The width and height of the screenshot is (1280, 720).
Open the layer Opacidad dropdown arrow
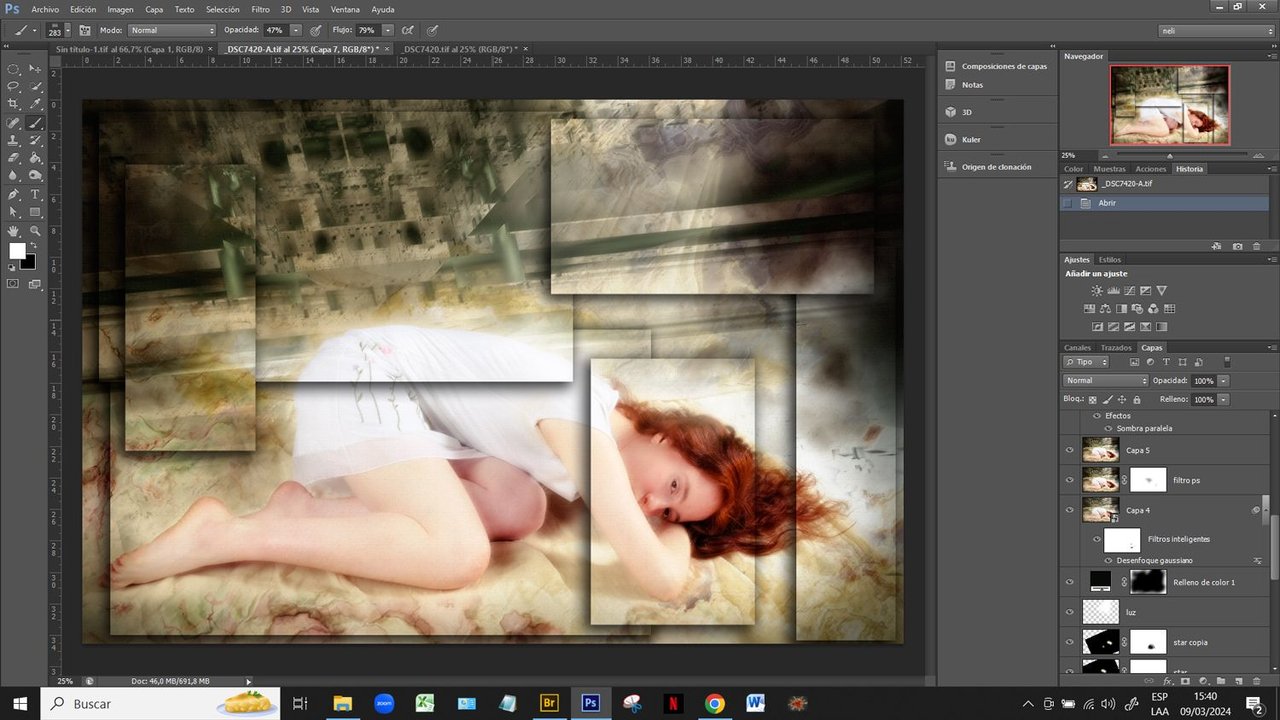coord(1223,381)
